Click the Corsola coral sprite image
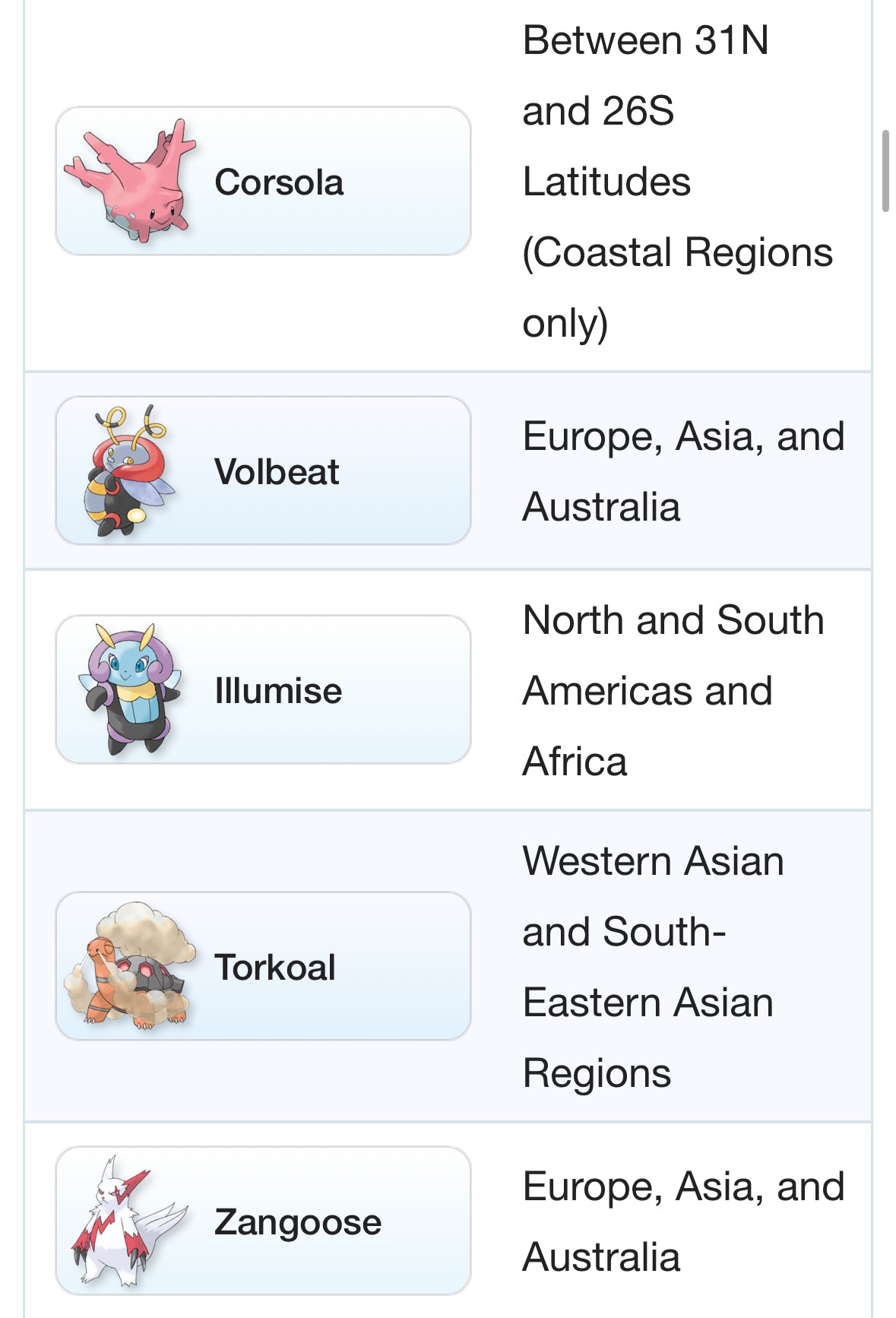Viewport: 896px width, 1318px height. pos(128,181)
